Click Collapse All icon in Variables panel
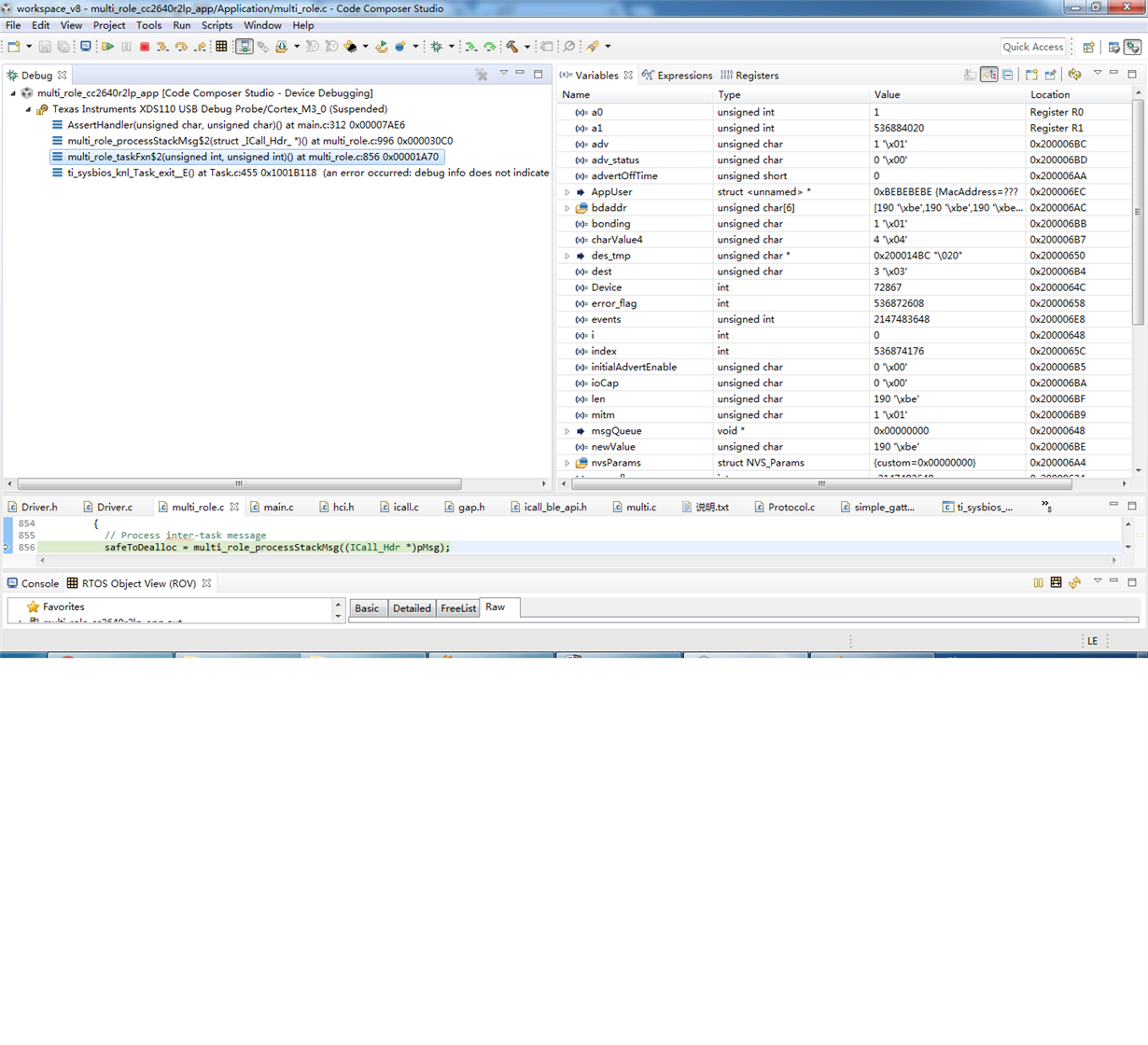Image resolution: width=1148 pixels, height=1045 pixels. coord(1008,75)
